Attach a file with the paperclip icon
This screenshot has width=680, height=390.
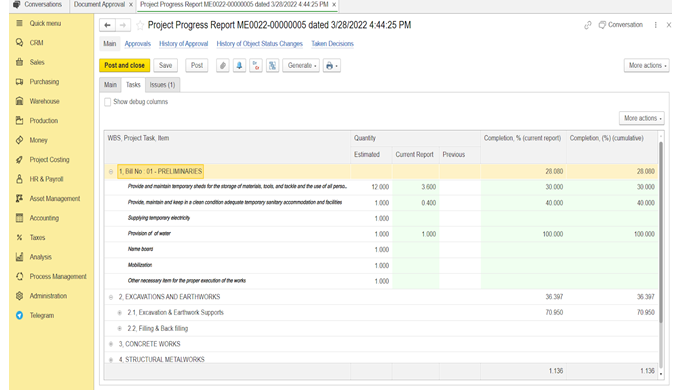[x=222, y=66]
